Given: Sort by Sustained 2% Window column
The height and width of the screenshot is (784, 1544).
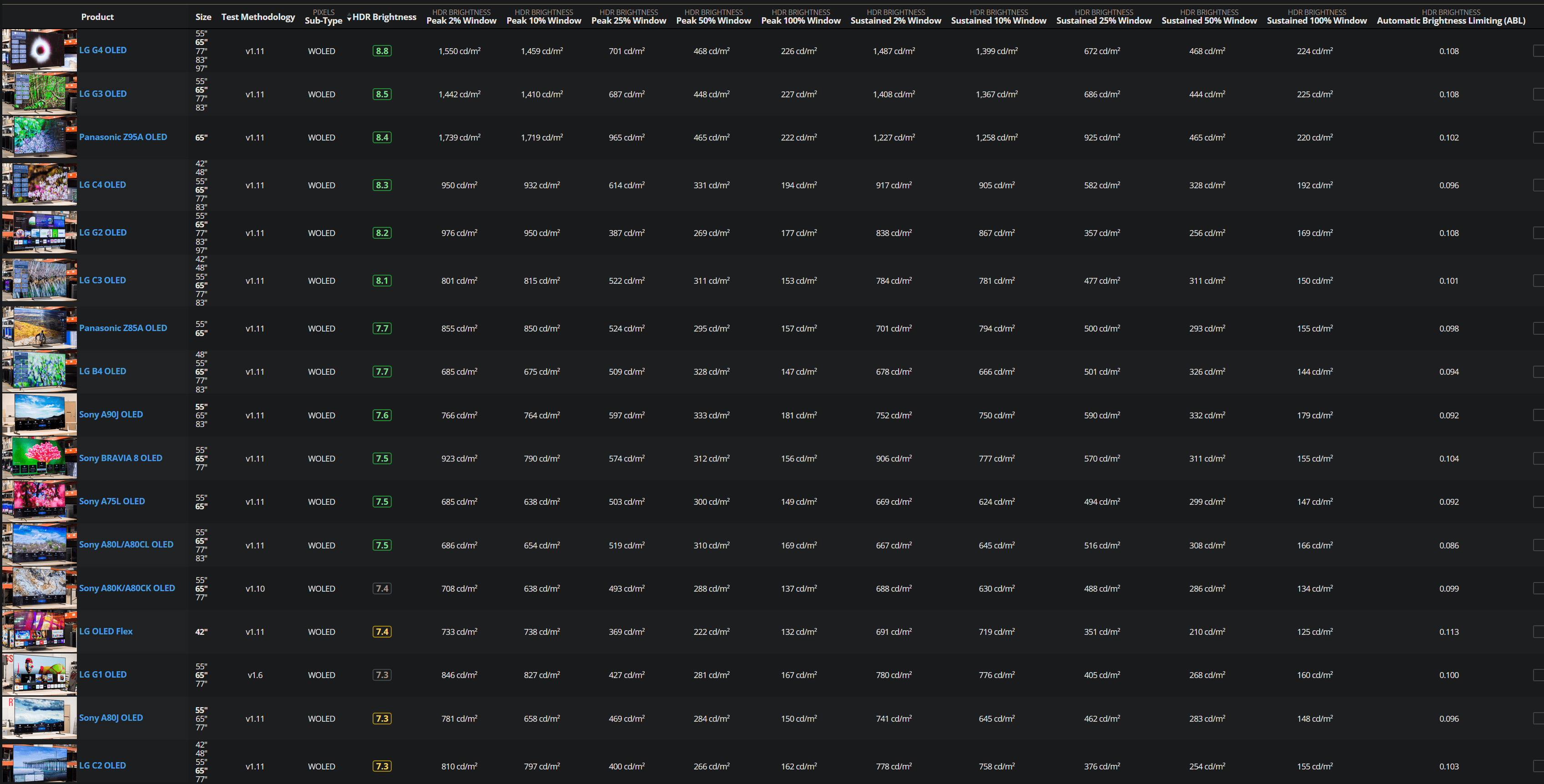Looking at the screenshot, I should click(896, 17).
